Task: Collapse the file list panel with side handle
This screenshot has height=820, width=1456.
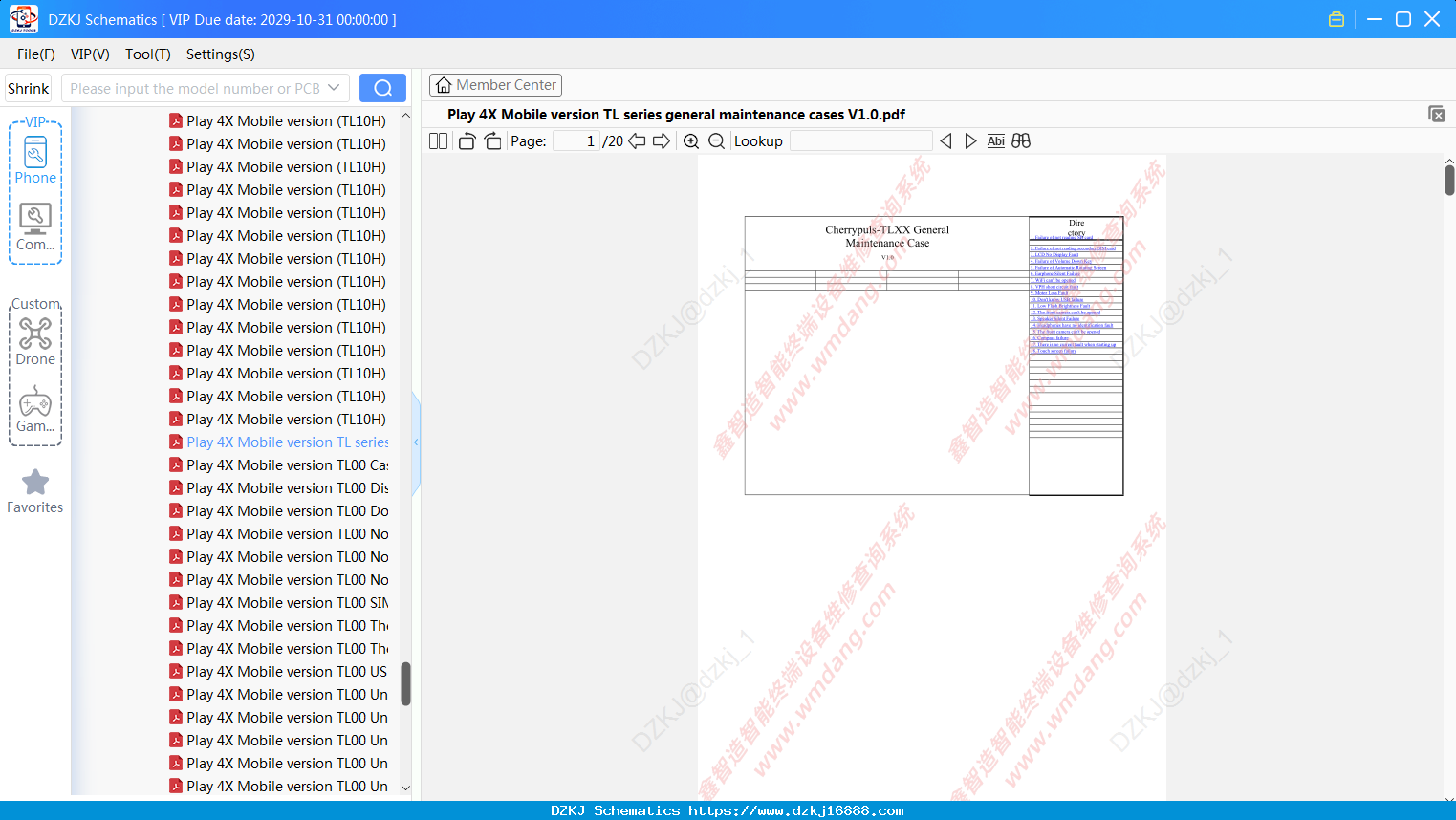Action: pyautogui.click(x=416, y=442)
